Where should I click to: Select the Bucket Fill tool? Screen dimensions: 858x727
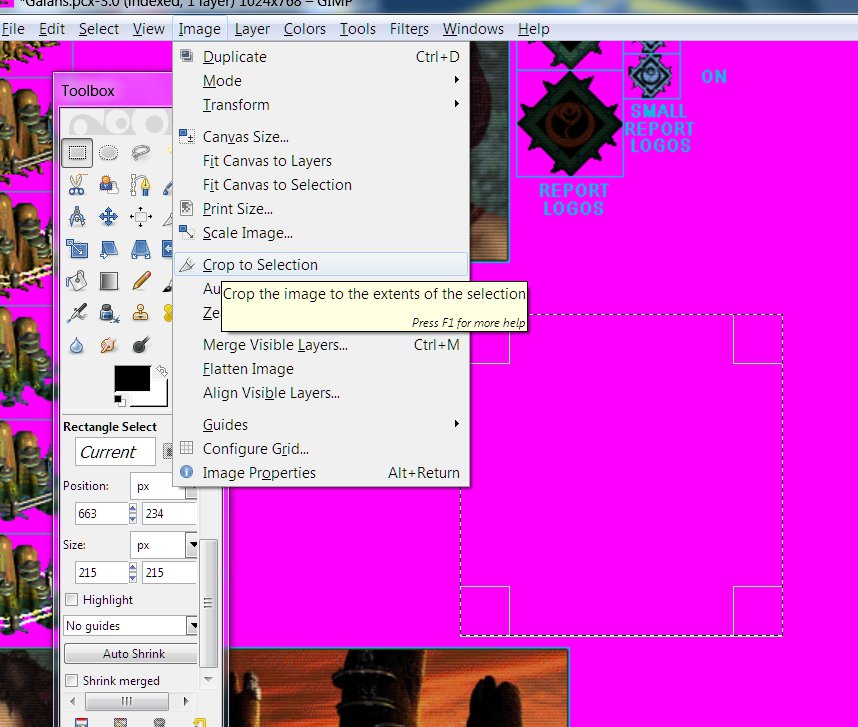click(77, 281)
